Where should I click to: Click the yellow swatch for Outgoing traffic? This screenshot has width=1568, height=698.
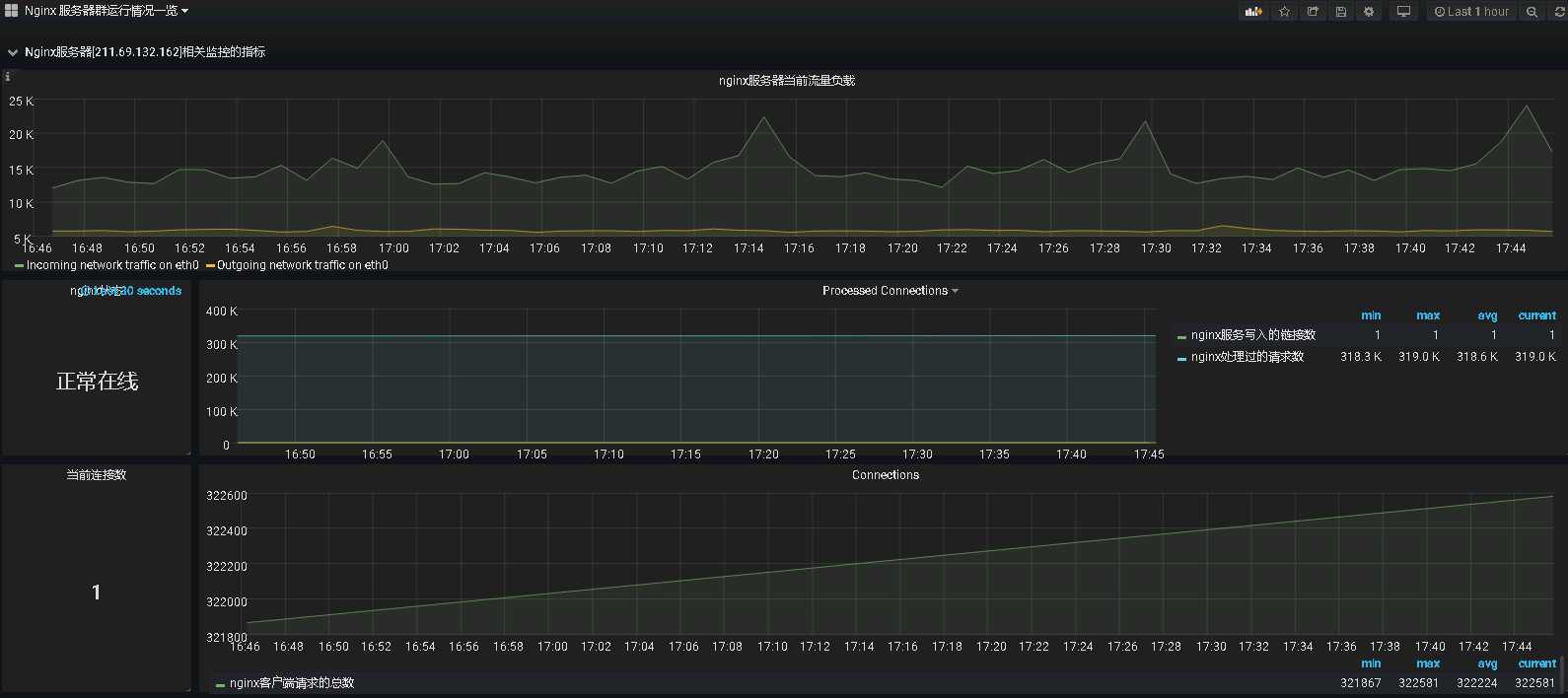click(x=210, y=266)
